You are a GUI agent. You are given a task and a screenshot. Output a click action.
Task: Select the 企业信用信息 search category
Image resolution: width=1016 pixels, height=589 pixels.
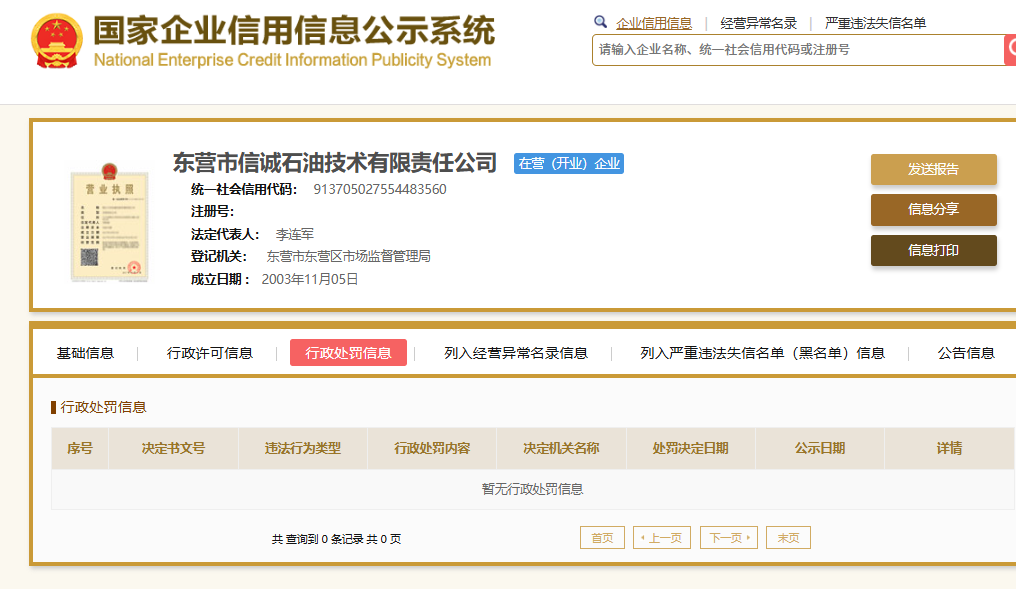coord(654,23)
